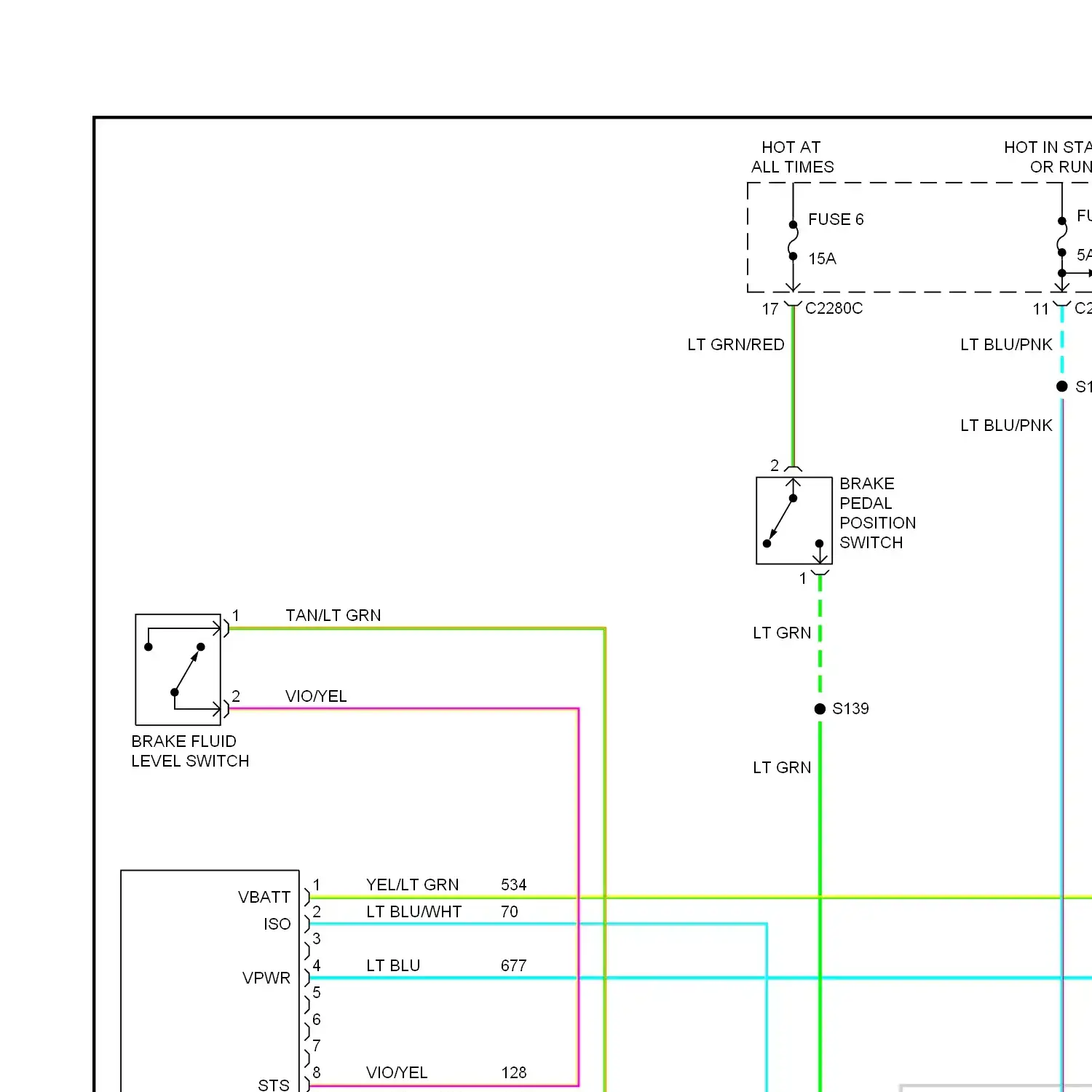Click the splice dot on the LT BLU/PNK wire
Viewport: 1092px width, 1092px height.
tap(1062, 386)
